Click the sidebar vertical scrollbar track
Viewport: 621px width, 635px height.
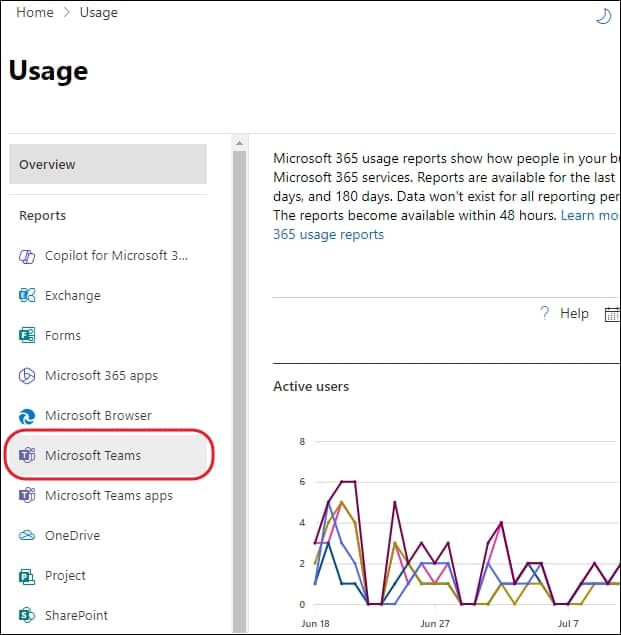(x=239, y=391)
